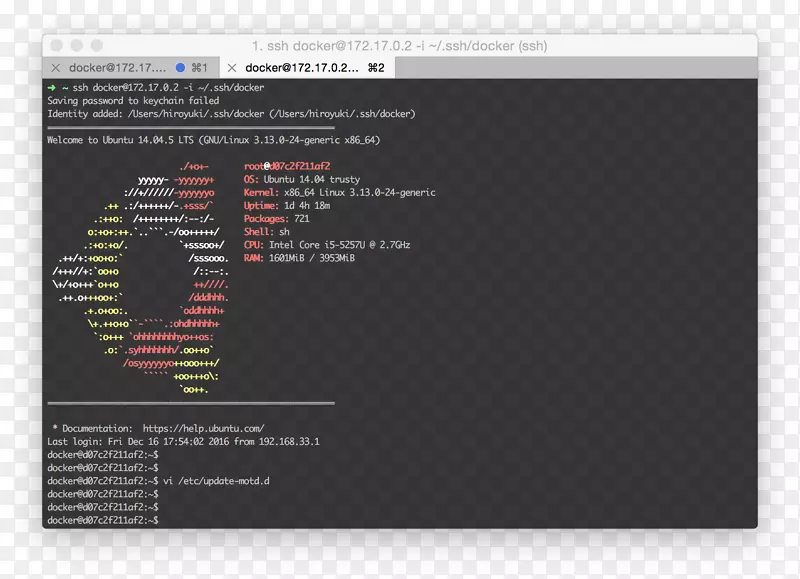Click the Kernel info line in system summary

click(x=339, y=192)
